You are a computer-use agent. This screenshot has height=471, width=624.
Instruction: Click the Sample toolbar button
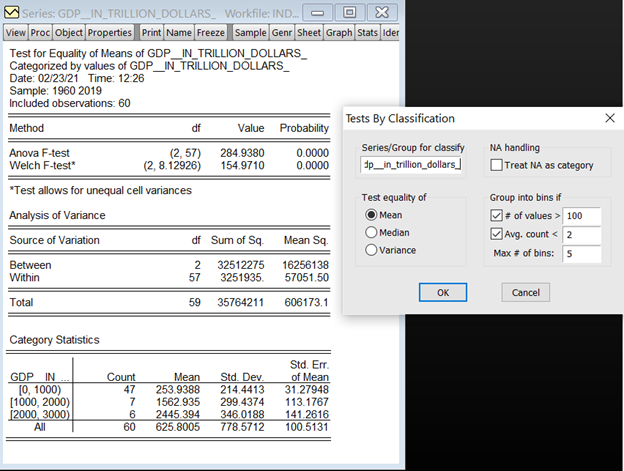250,33
